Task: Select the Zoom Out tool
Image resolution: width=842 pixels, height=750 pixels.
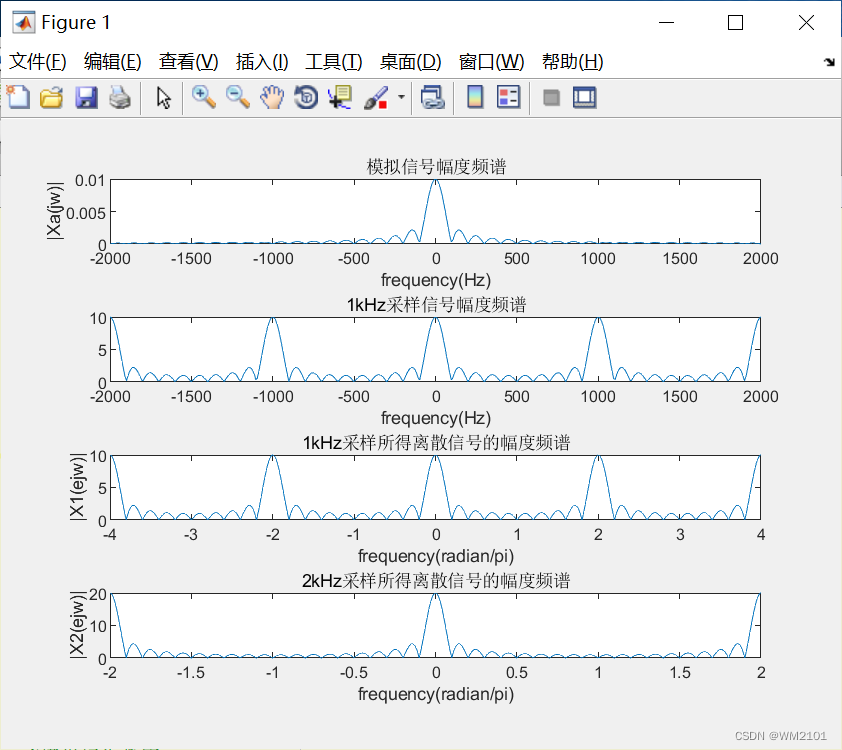Action: tap(236, 97)
